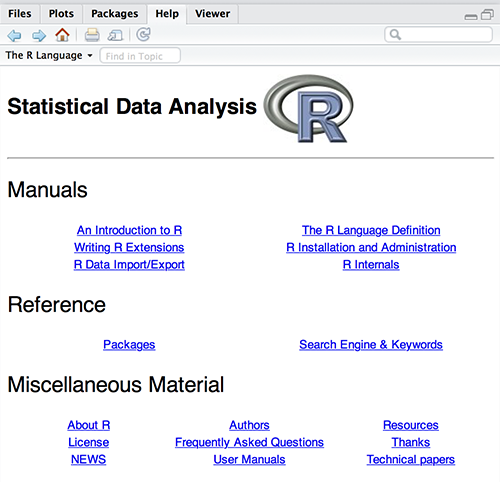Minimize the help pane
This screenshot has height=482, width=500.
471,17
